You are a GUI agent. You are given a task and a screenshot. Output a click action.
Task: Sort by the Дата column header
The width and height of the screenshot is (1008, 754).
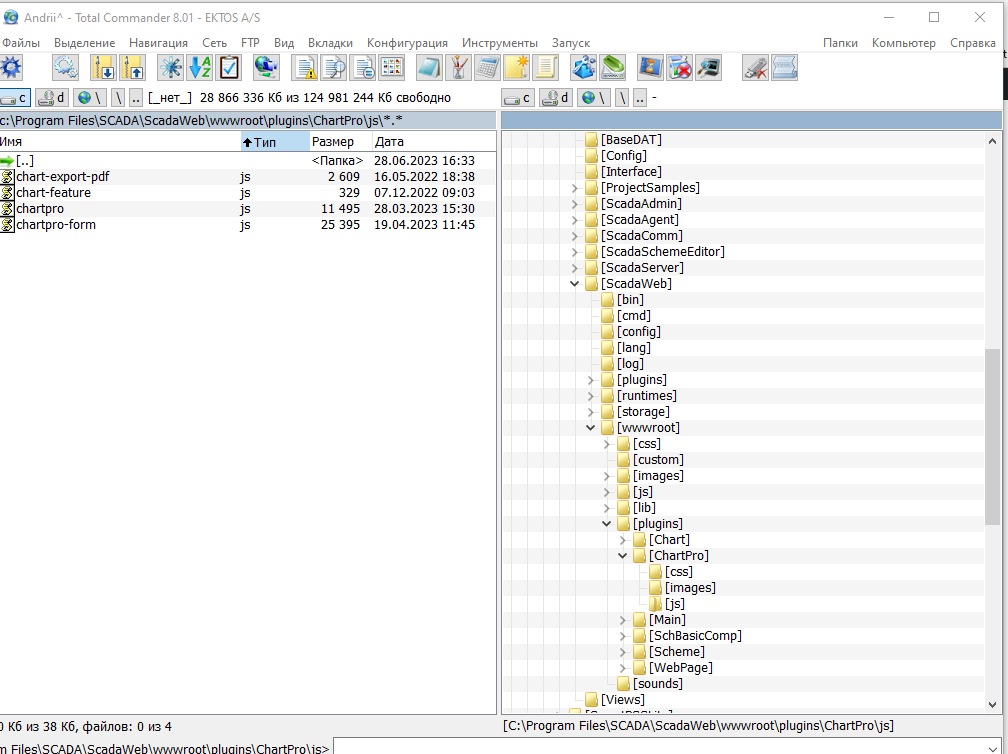pyautogui.click(x=434, y=141)
